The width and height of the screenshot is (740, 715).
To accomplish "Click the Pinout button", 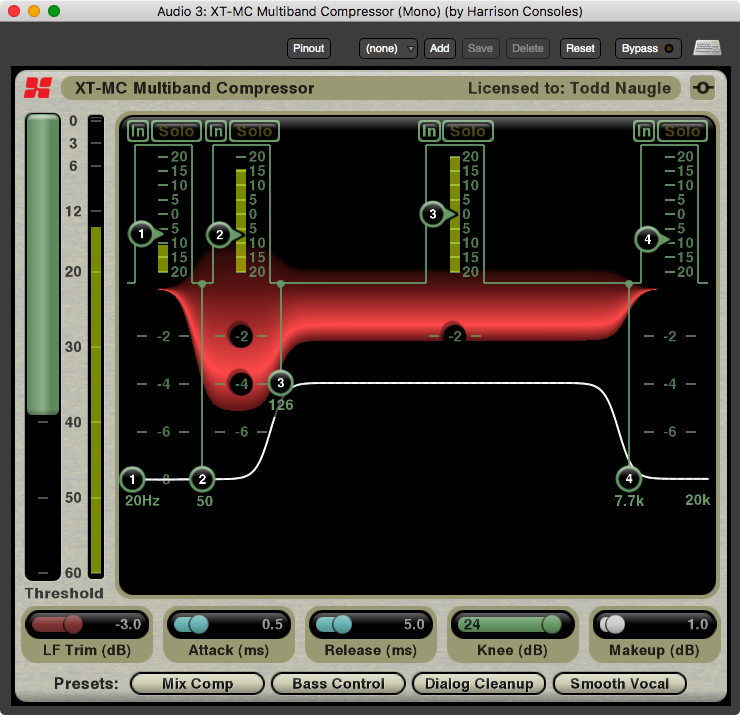I will (x=309, y=48).
